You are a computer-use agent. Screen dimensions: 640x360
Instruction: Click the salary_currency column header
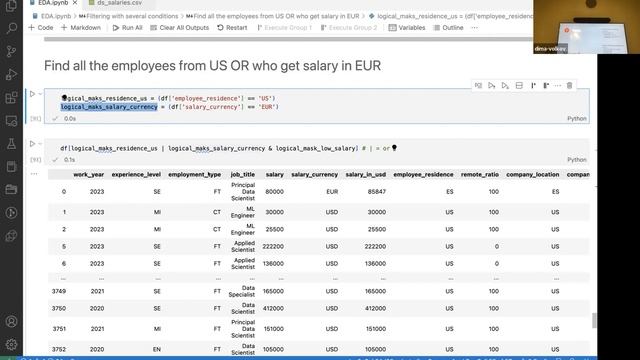coord(314,174)
